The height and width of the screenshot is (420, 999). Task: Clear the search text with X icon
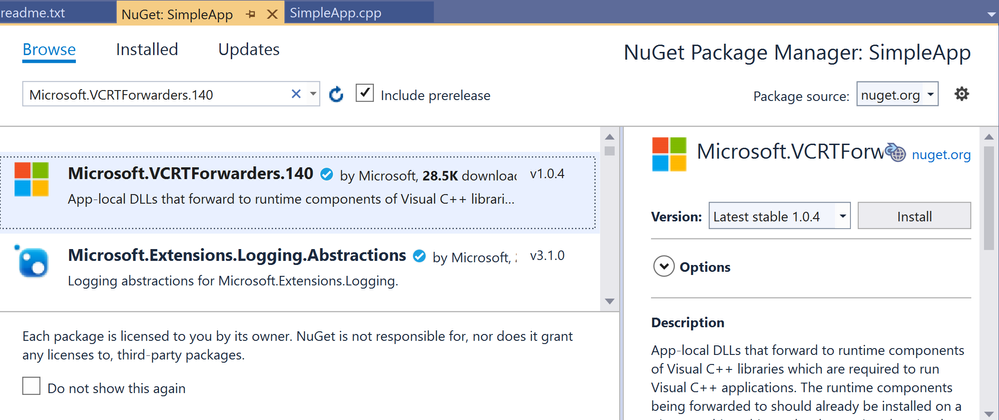296,94
